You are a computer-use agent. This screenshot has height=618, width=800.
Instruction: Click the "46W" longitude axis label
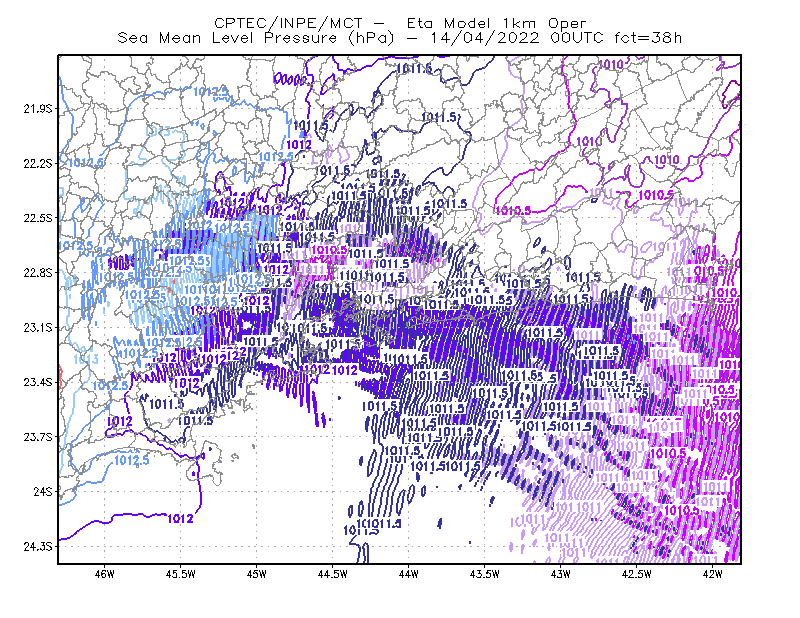(x=105, y=574)
